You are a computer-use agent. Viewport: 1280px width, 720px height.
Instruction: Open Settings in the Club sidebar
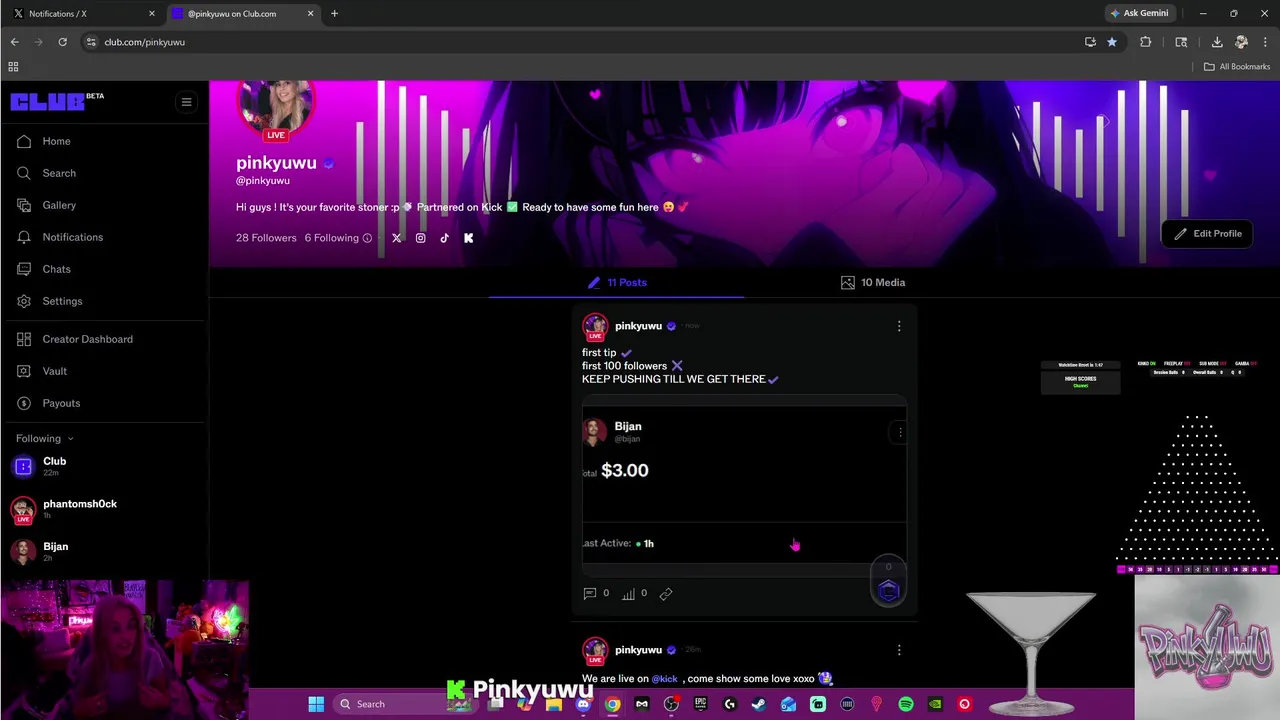49,301
